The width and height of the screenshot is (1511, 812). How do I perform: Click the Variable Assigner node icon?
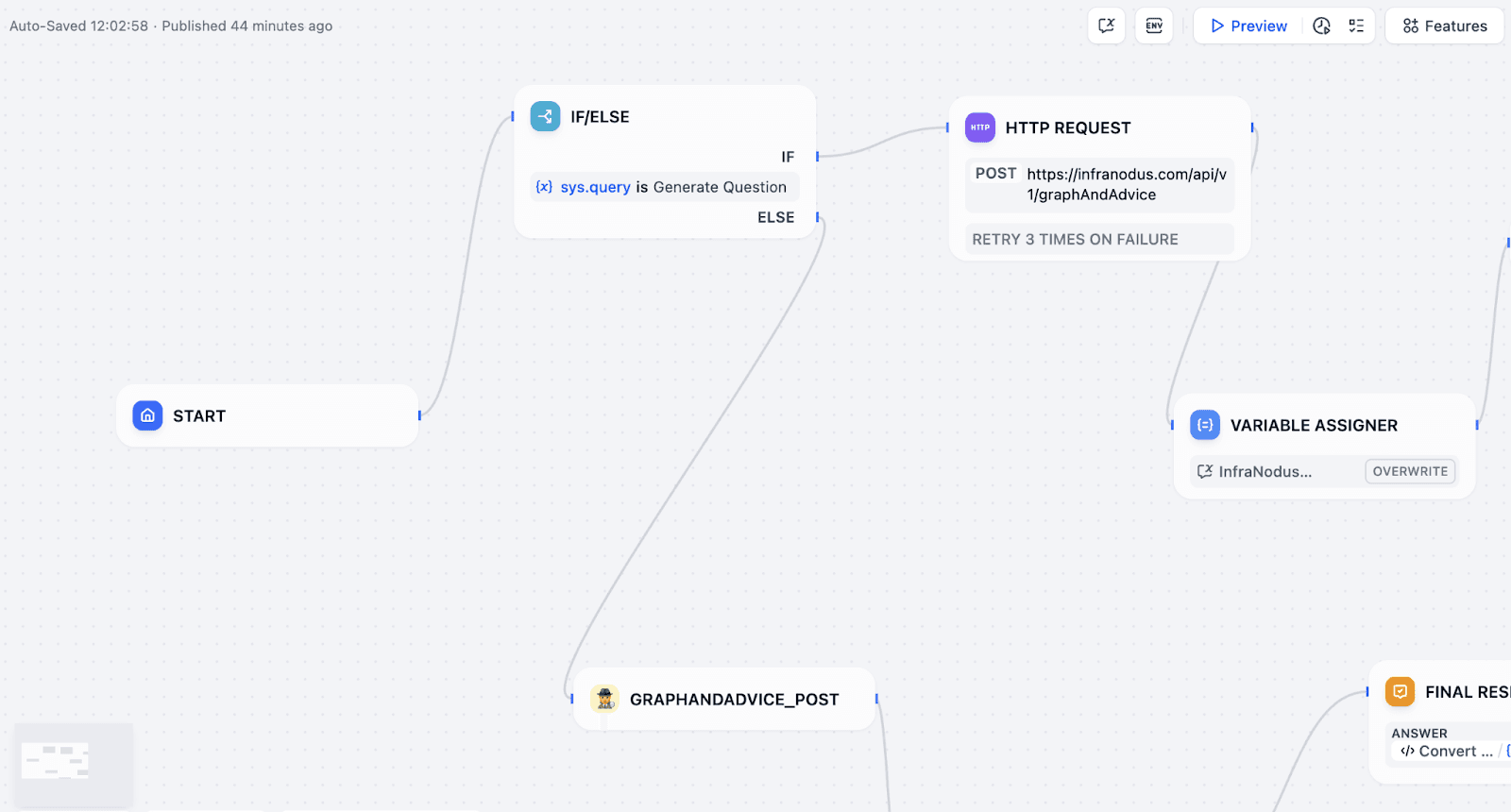click(1205, 425)
